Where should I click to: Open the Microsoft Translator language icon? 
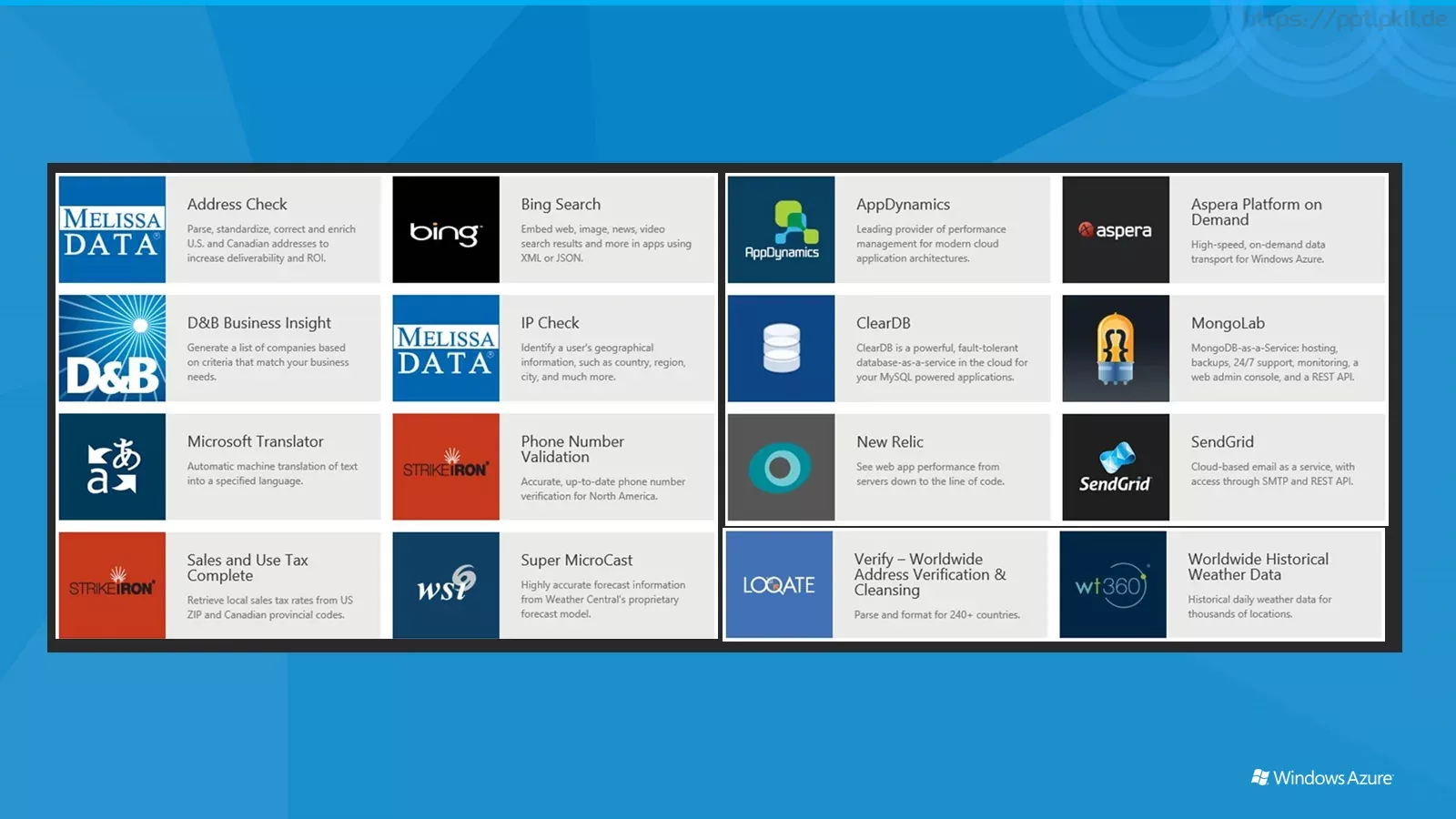coord(112,467)
